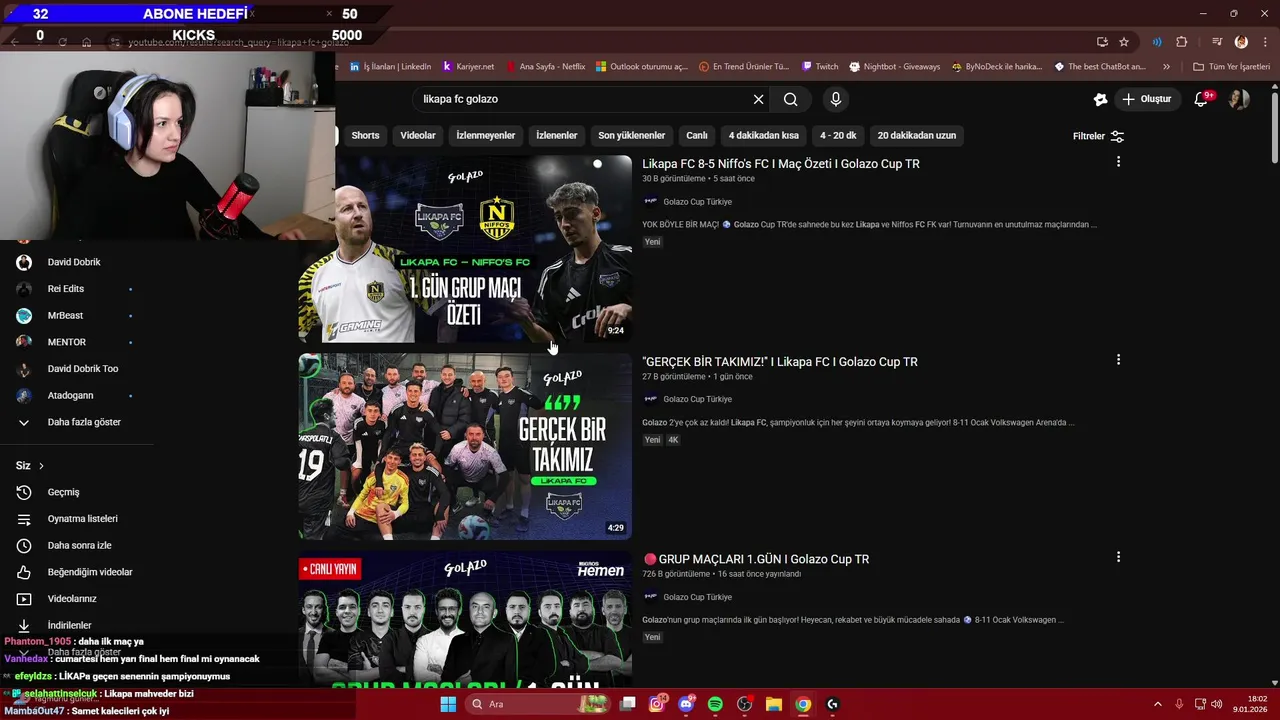
Task: Expand the Siz section chevron
Action: click(41, 466)
